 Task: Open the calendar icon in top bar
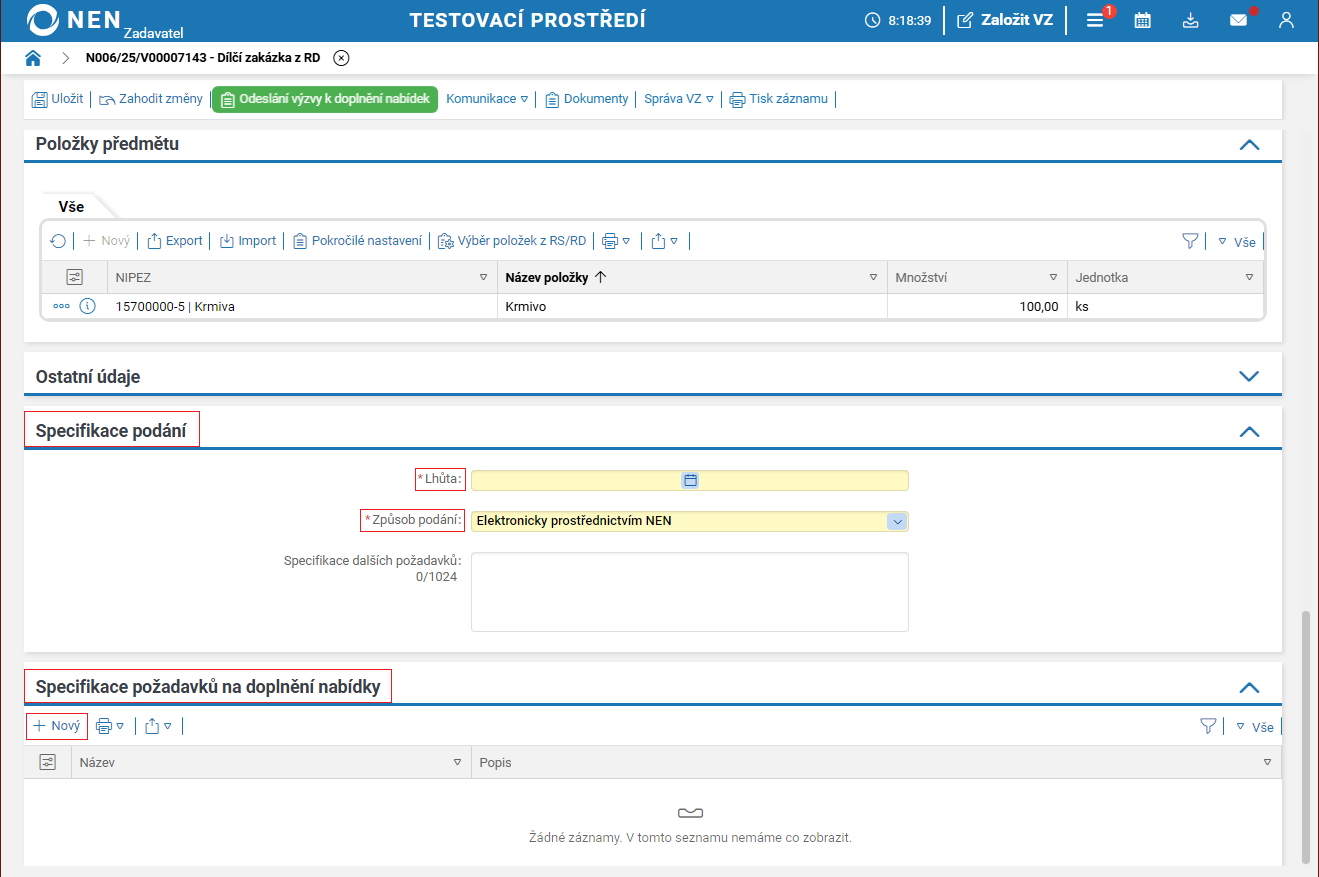click(x=1142, y=20)
